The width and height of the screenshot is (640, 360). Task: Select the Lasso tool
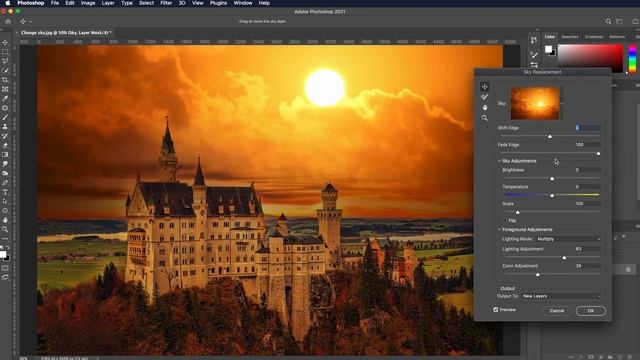pyautogui.click(x=5, y=61)
